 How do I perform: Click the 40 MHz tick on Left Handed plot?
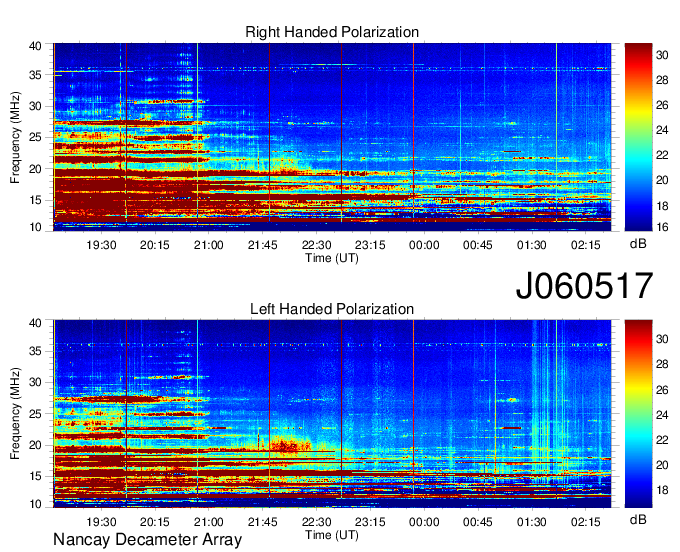35,323
